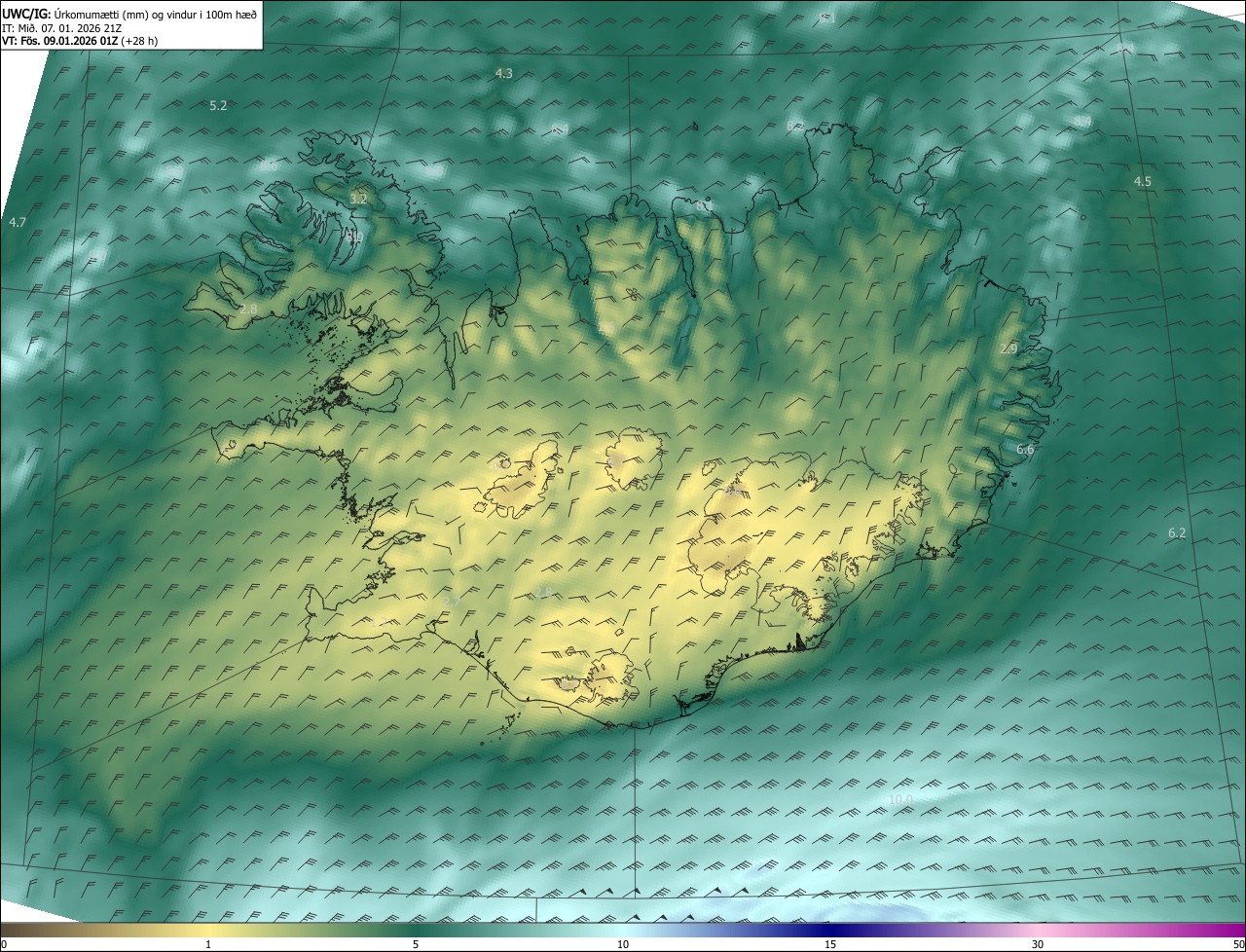Screen dimensions: 1246x952
Task: Click the 4.7 value near the western map border
Action: (x=17, y=223)
